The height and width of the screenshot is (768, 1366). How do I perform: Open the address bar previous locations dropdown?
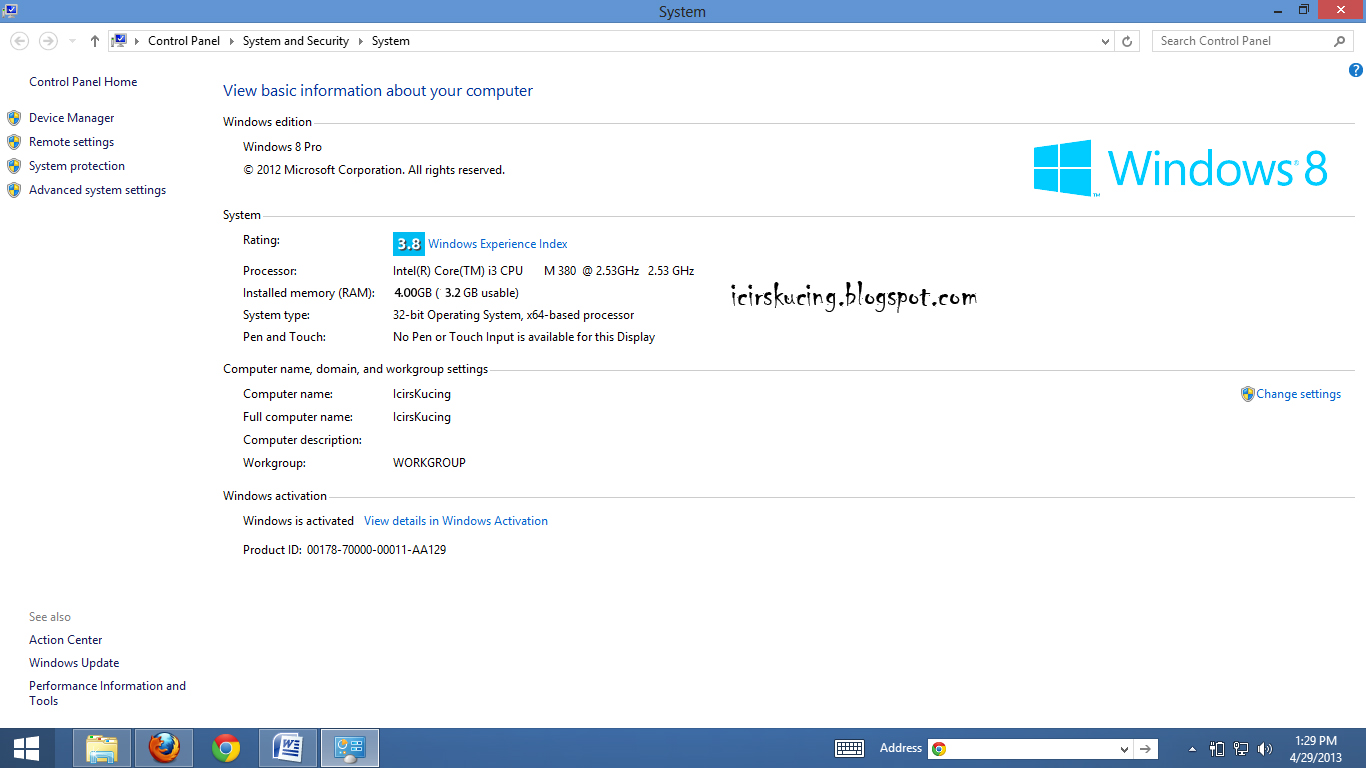click(x=1105, y=42)
